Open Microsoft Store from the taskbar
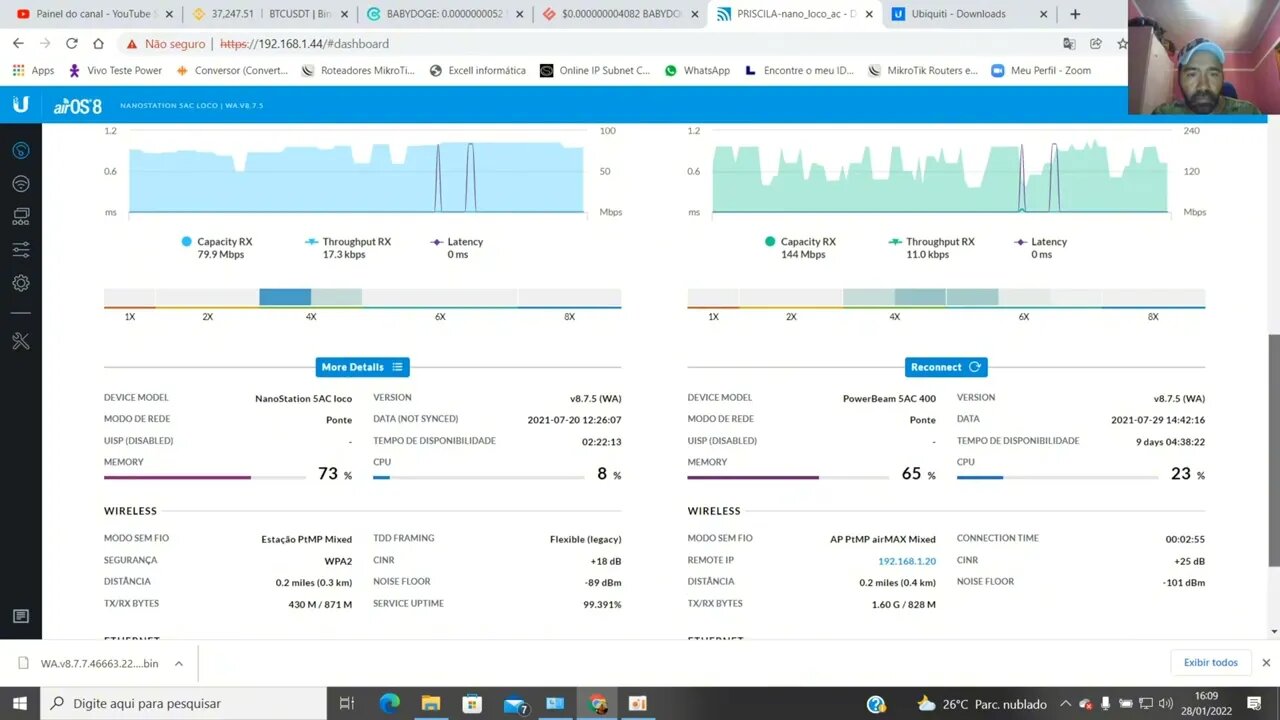Screen dimensions: 1280x720 pyautogui.click(x=472, y=703)
